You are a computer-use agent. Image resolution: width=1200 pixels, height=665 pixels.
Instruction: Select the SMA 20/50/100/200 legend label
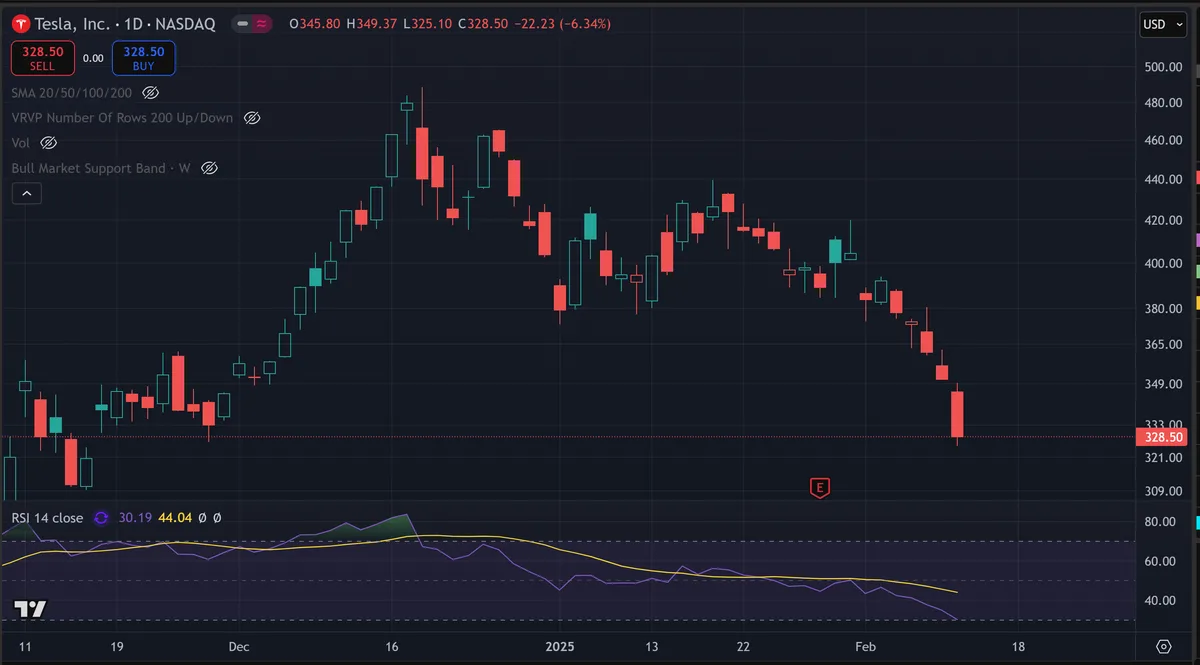(x=71, y=92)
